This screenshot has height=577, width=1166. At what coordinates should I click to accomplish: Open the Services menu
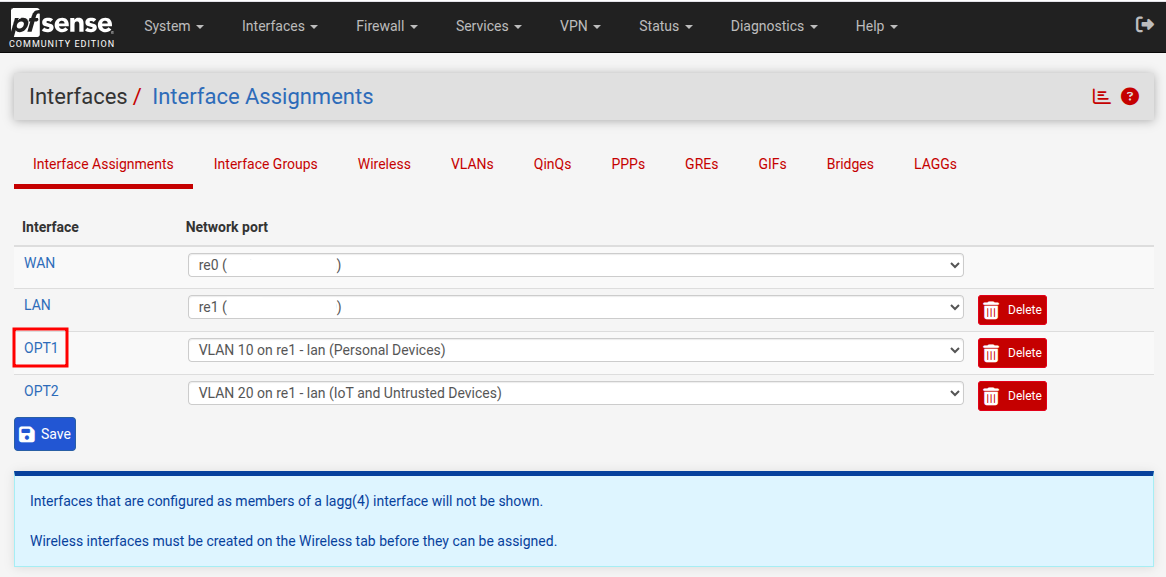click(x=488, y=26)
